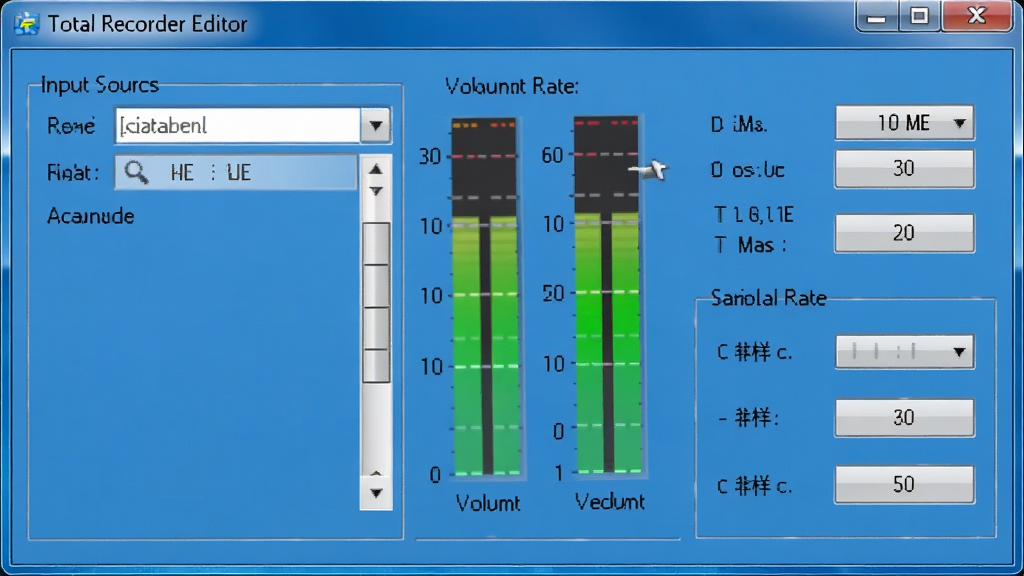Open the Rone combo box dropdown arrow
This screenshot has height=576, width=1024.
pos(376,125)
